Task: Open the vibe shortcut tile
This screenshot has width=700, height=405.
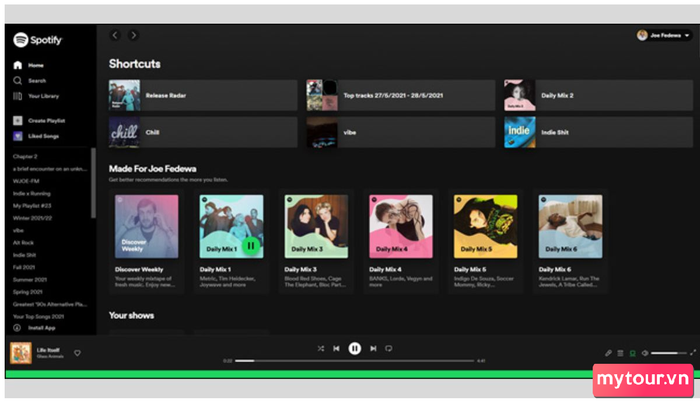Action: tap(401, 132)
